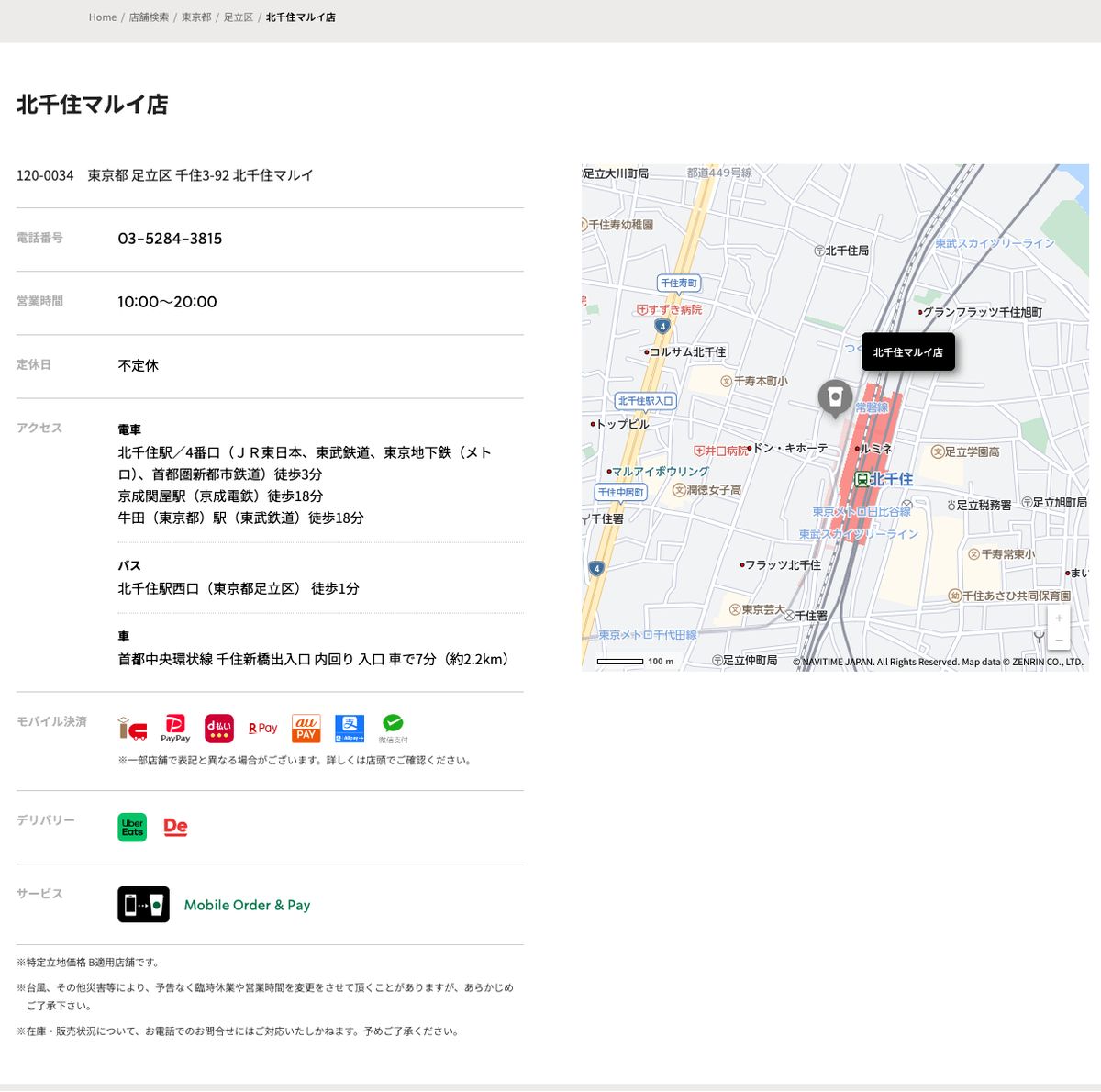This screenshot has width=1101, height=1092.
Task: Click the フラッツ北千住 map label
Action: click(783, 565)
